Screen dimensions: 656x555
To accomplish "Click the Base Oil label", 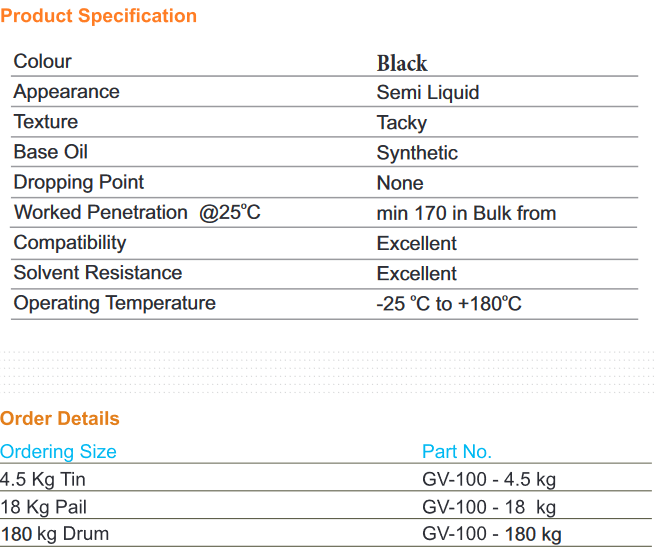I will point(51,152).
